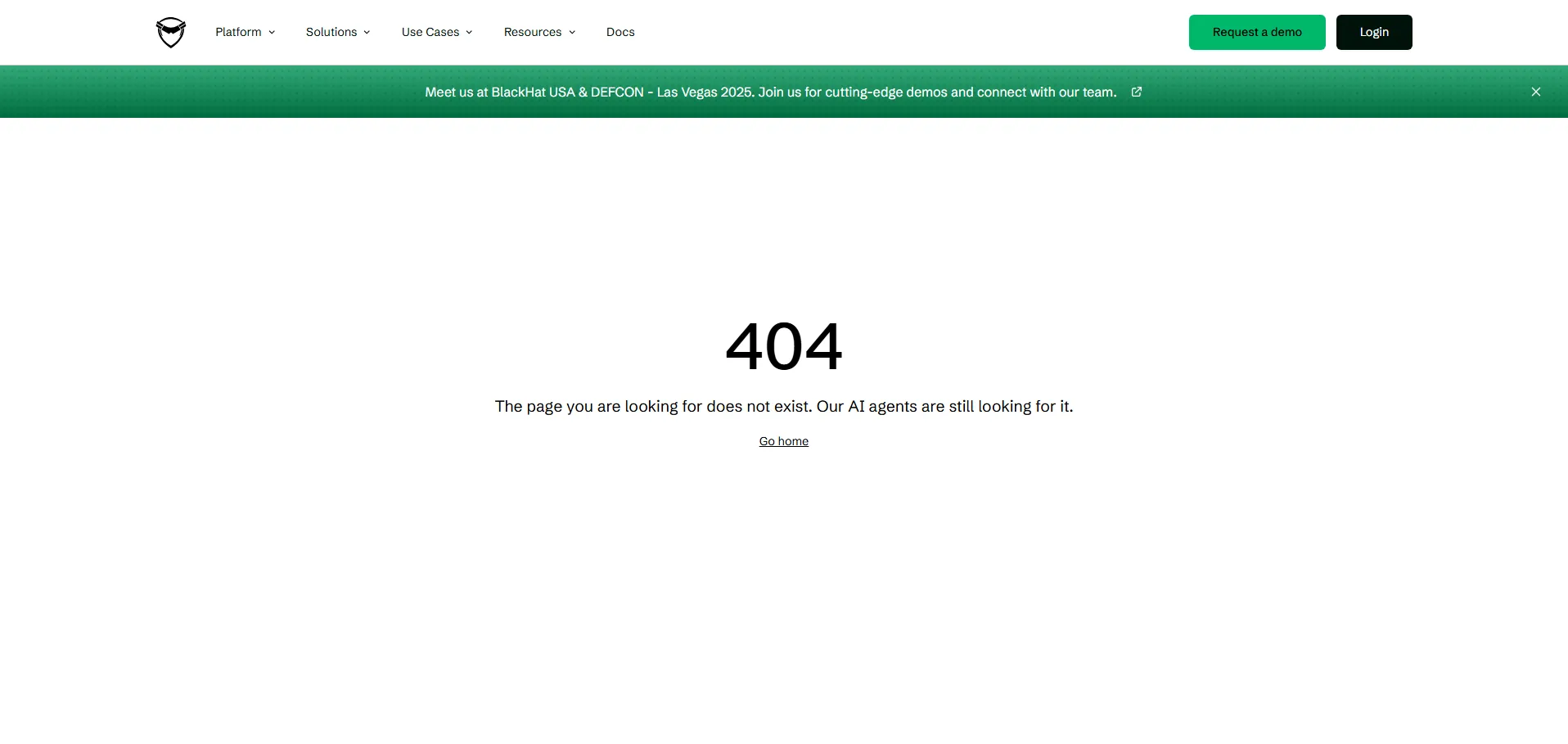Click the owl shield logo
1568x744 pixels.
coord(171,33)
